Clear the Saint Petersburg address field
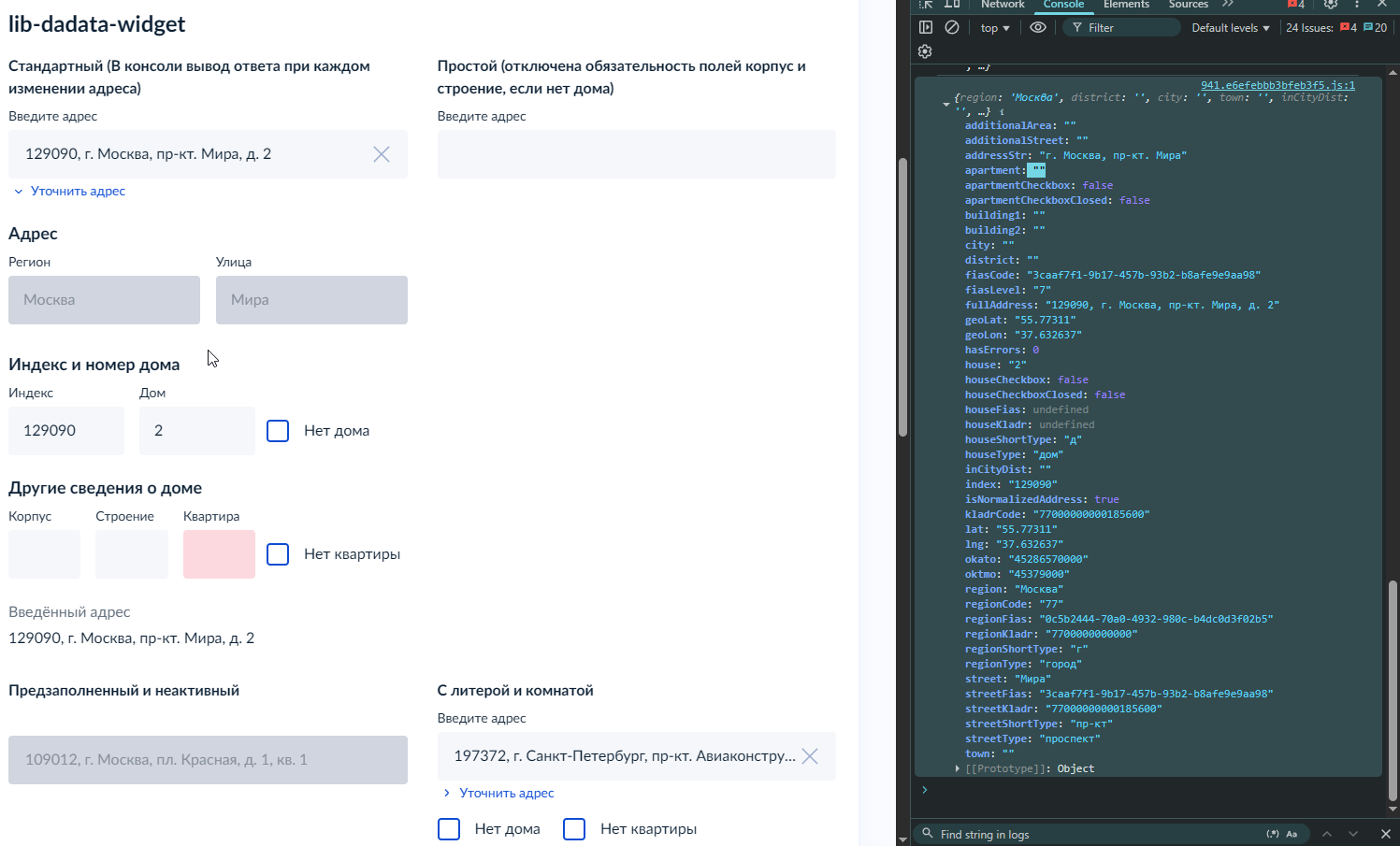Screen dimensions: 1400x846 coord(810,756)
